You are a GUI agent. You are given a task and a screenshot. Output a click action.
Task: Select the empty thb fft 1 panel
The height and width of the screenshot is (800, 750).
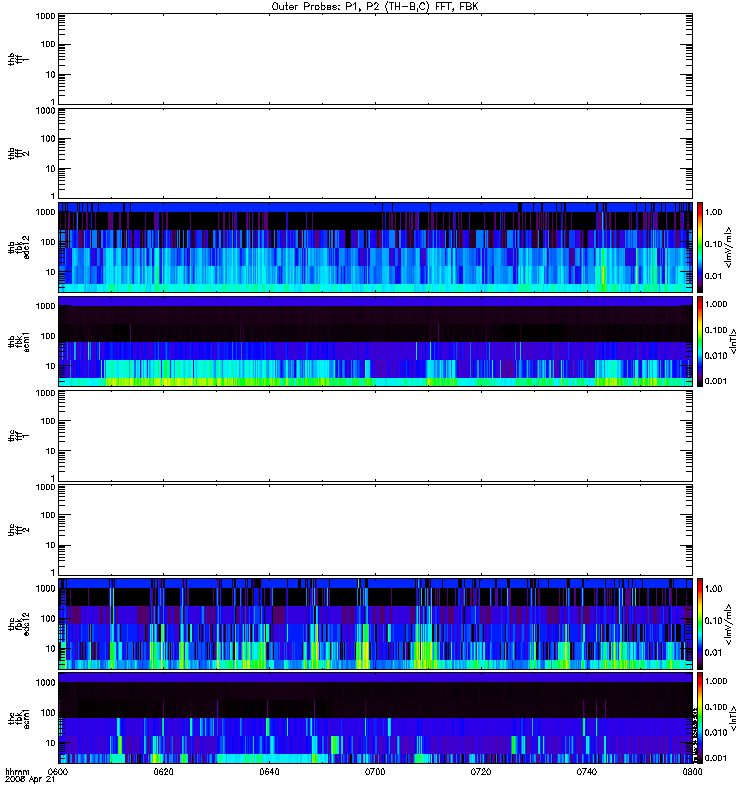[x=375, y=59]
